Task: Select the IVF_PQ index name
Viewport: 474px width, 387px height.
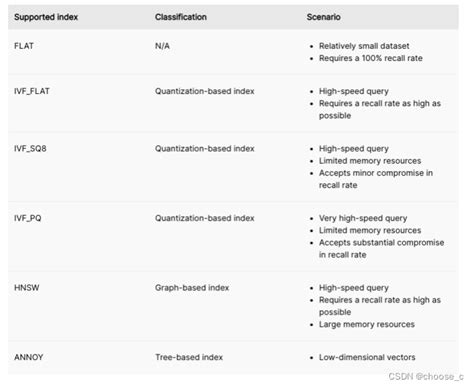Action: pos(28,218)
